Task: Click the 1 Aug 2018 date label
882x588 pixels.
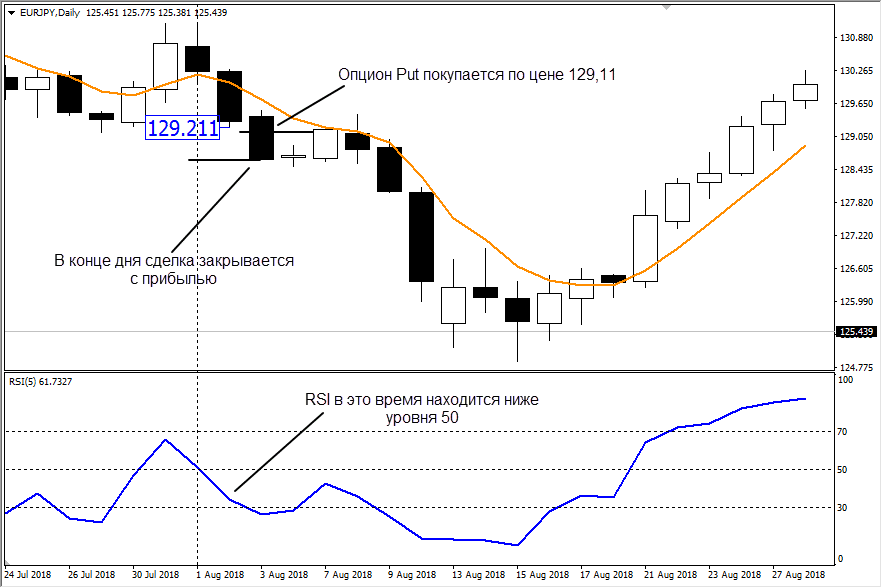Action: click(x=220, y=575)
